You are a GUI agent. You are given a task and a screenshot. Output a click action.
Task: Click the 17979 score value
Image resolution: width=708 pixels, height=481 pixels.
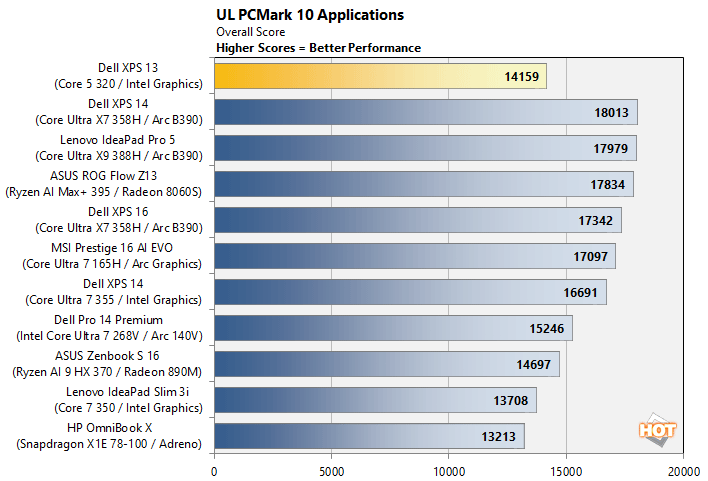610,149
